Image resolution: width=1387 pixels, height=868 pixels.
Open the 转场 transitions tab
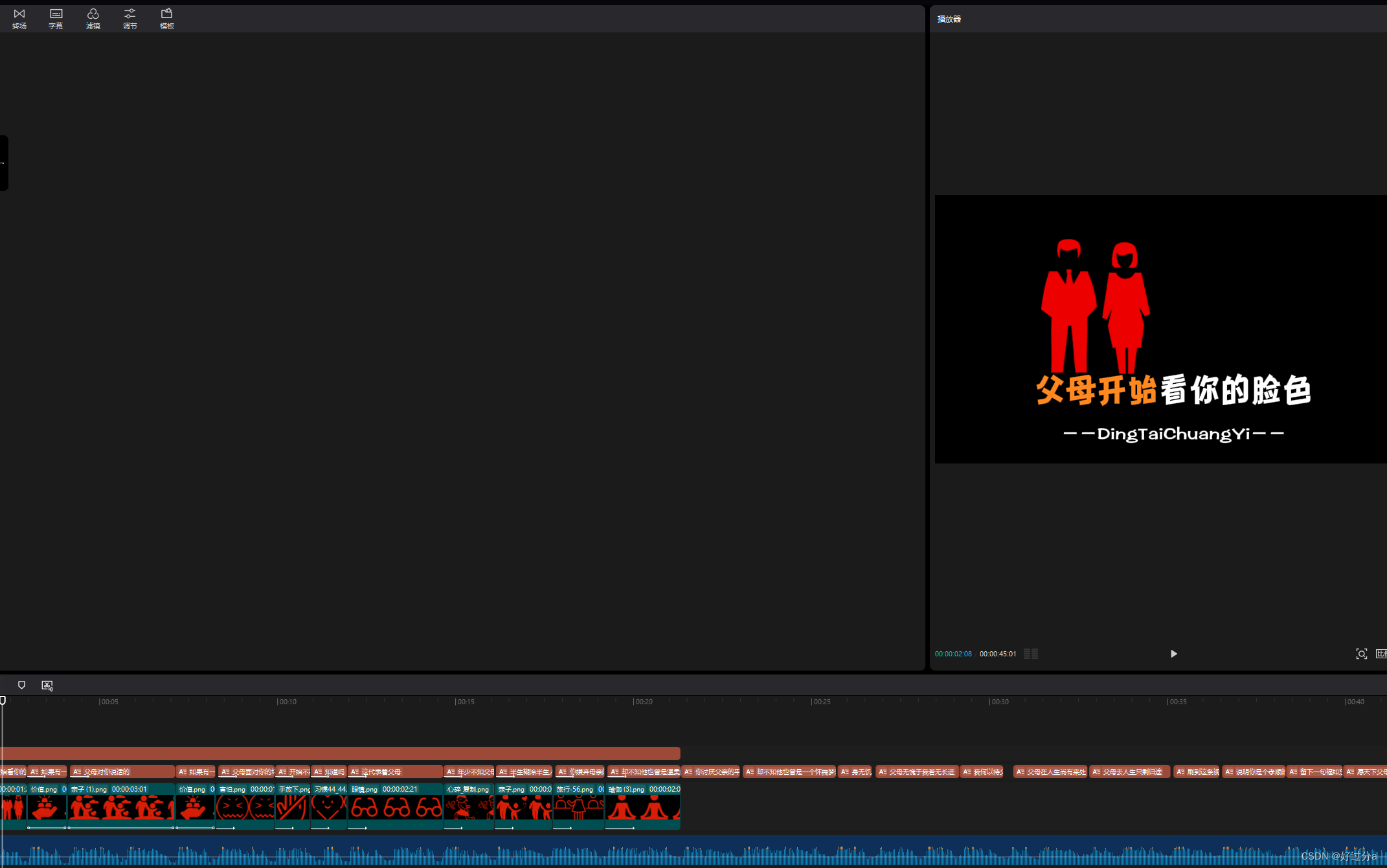pyautogui.click(x=19, y=18)
